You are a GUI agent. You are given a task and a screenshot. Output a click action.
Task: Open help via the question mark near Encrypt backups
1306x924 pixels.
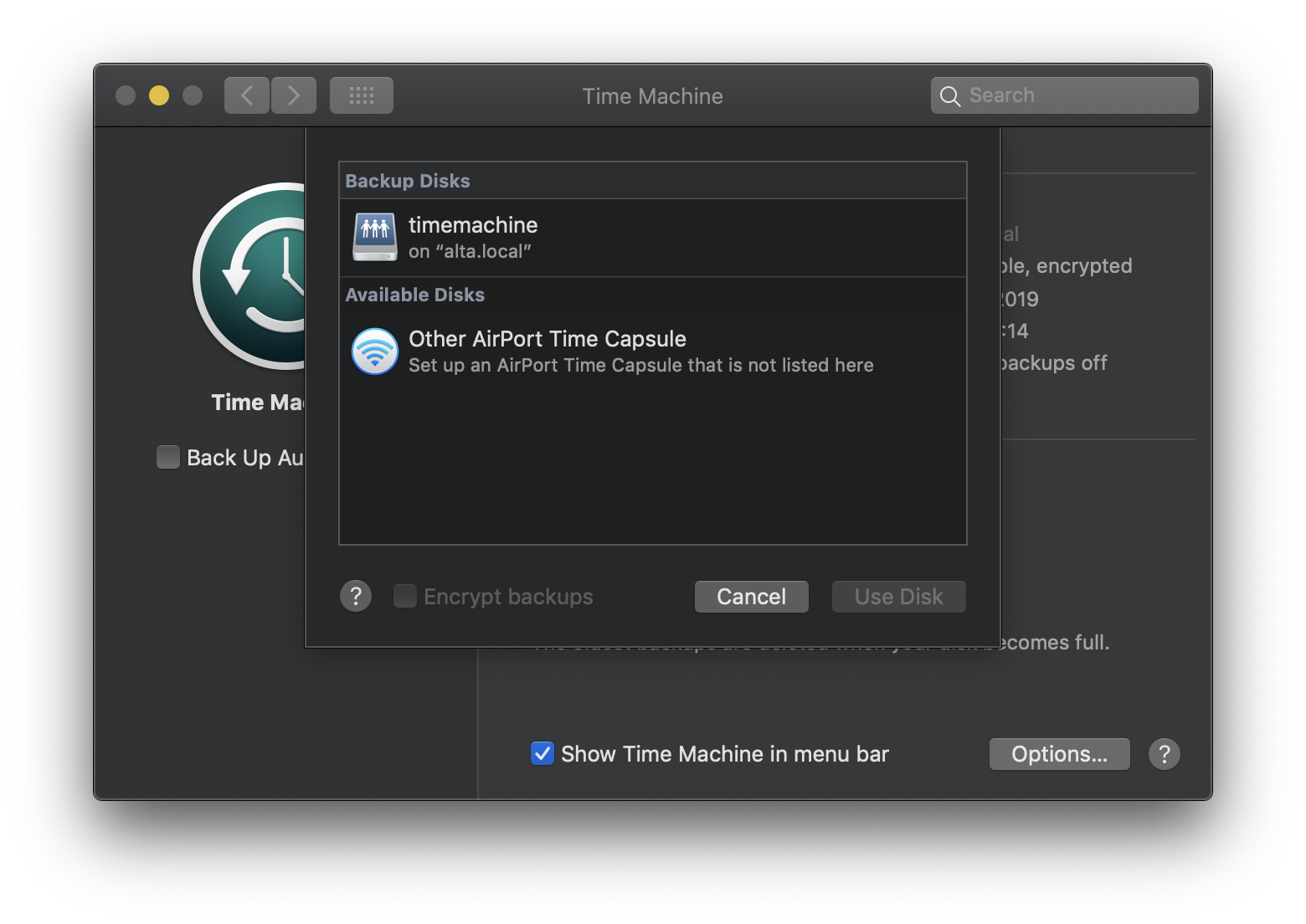pos(355,596)
